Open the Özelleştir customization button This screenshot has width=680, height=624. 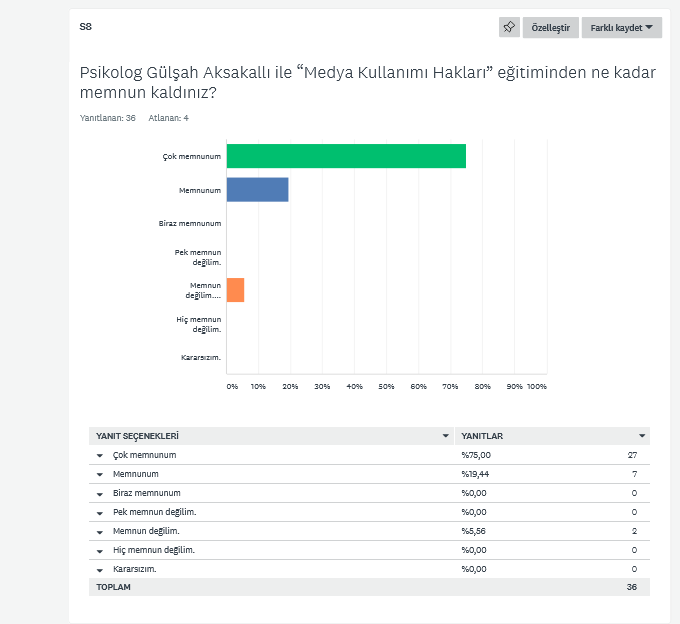[x=550, y=27]
